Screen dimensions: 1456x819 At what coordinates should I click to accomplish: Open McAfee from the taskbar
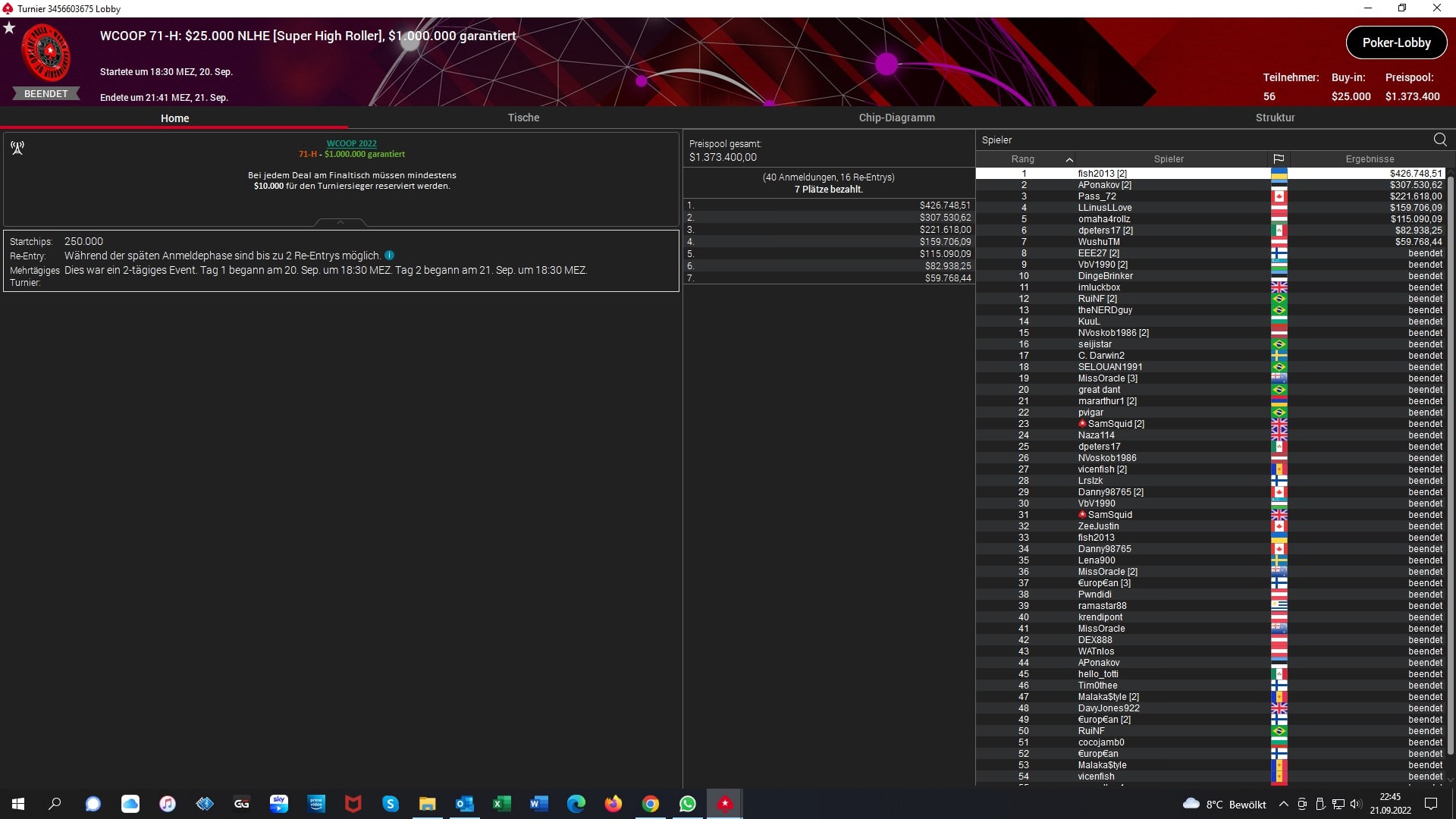pyautogui.click(x=353, y=804)
